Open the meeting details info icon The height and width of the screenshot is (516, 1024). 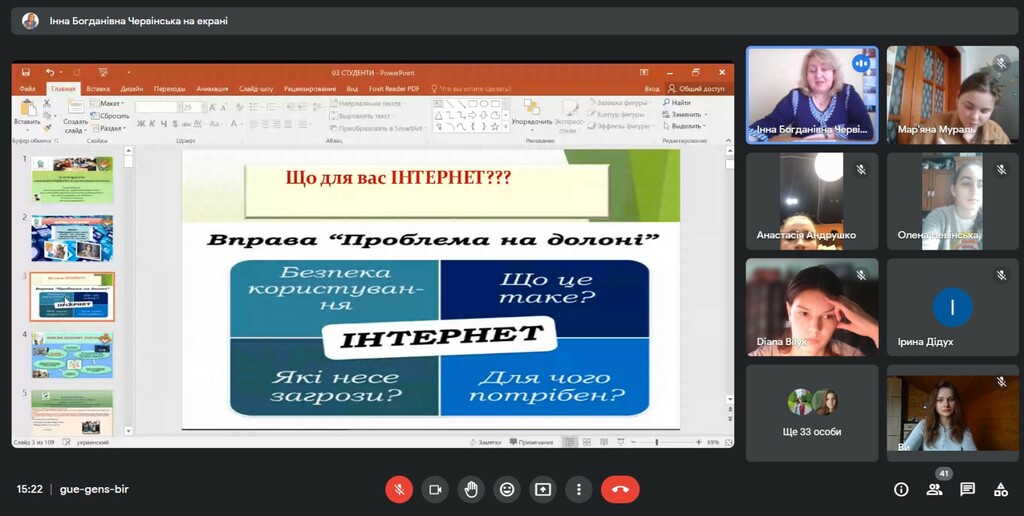[x=901, y=489]
